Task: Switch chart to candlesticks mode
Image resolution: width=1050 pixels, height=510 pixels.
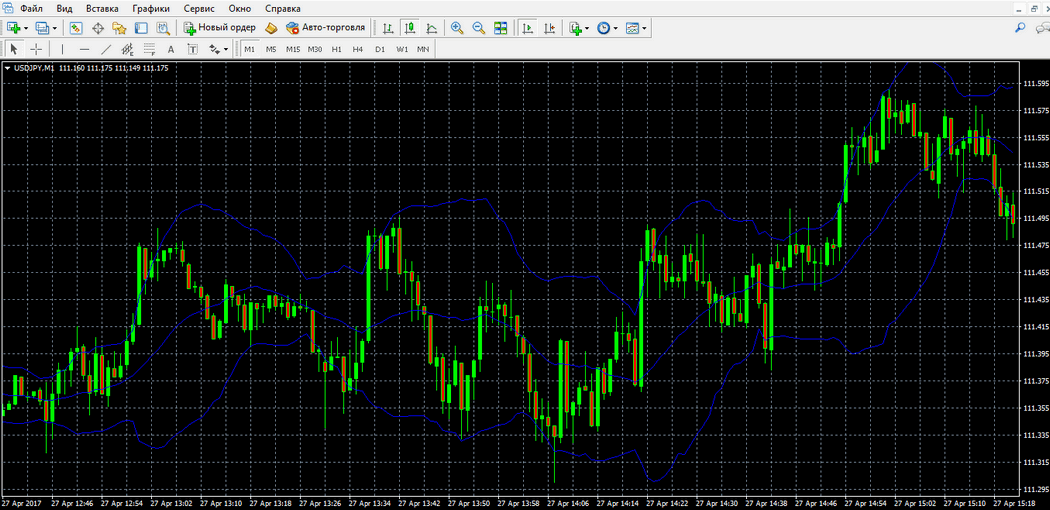Action: tap(410, 28)
